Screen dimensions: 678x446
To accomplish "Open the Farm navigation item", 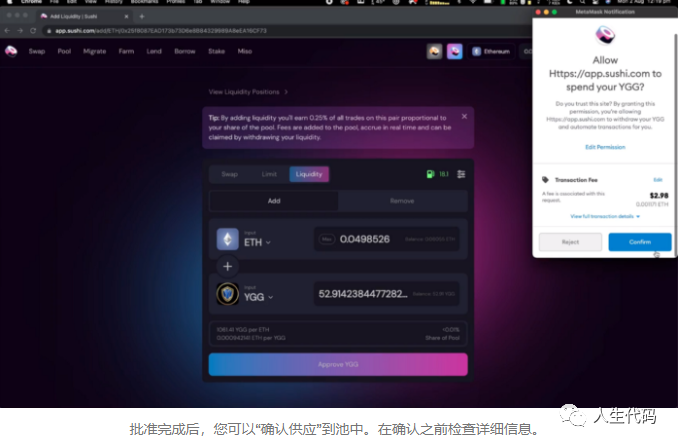I will [126, 51].
